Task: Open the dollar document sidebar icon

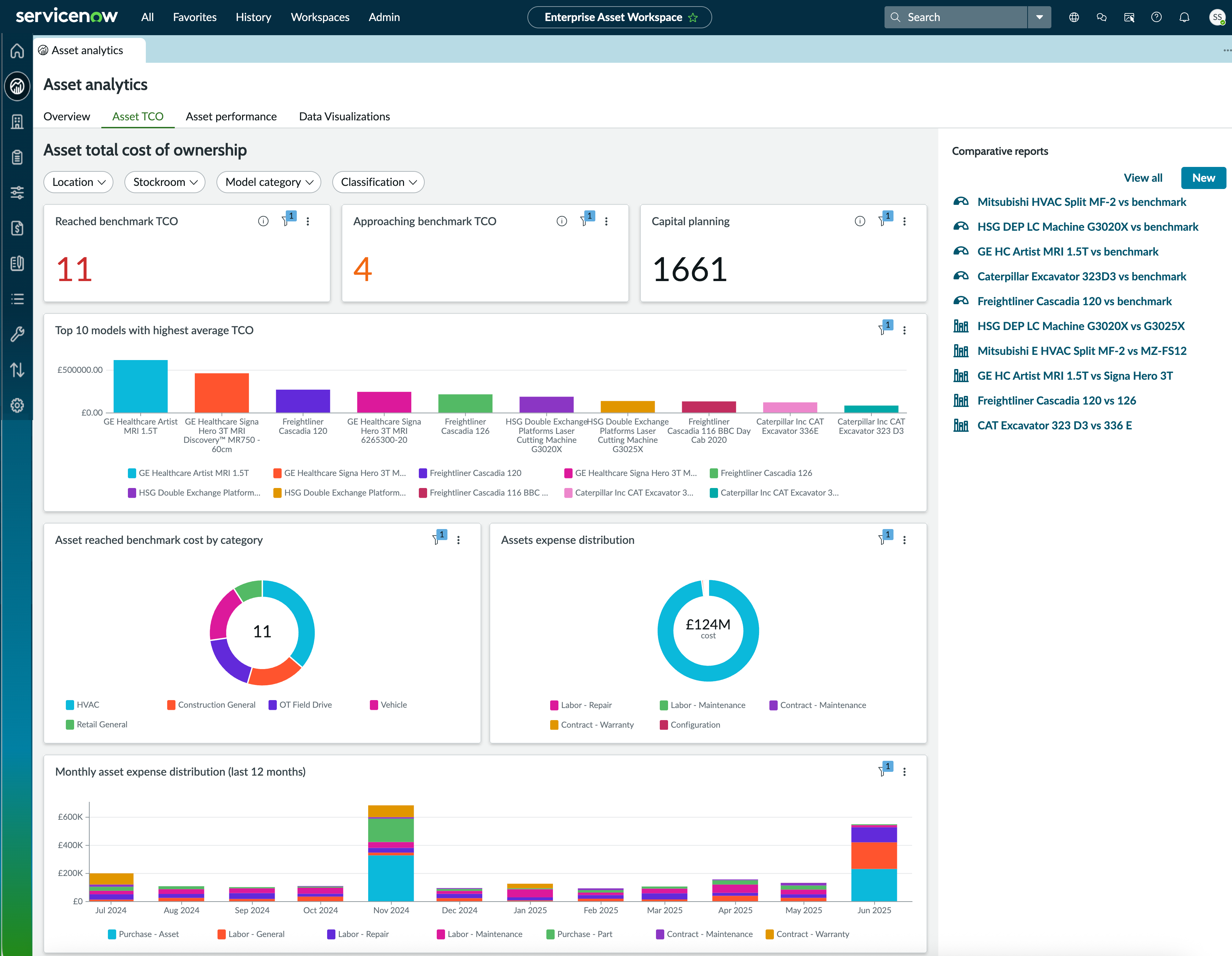Action: pyautogui.click(x=17, y=228)
